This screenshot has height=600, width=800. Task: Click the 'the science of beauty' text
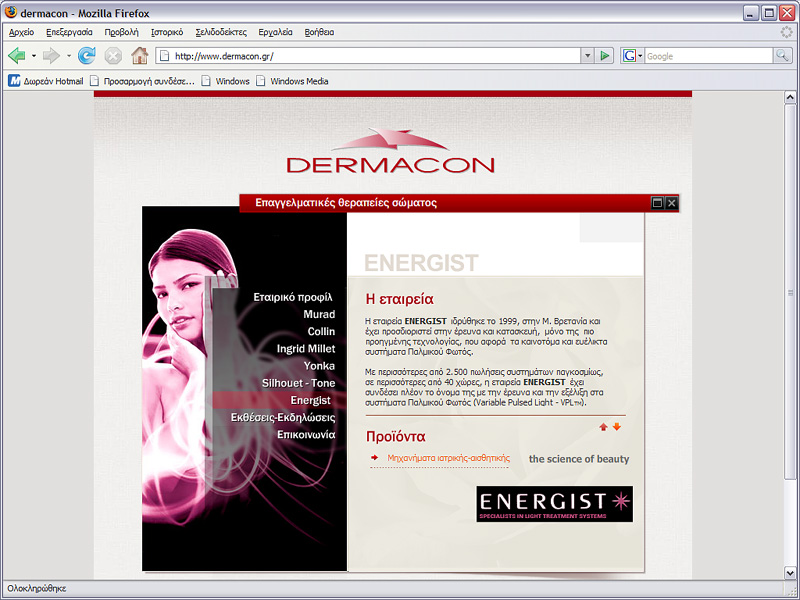point(579,459)
